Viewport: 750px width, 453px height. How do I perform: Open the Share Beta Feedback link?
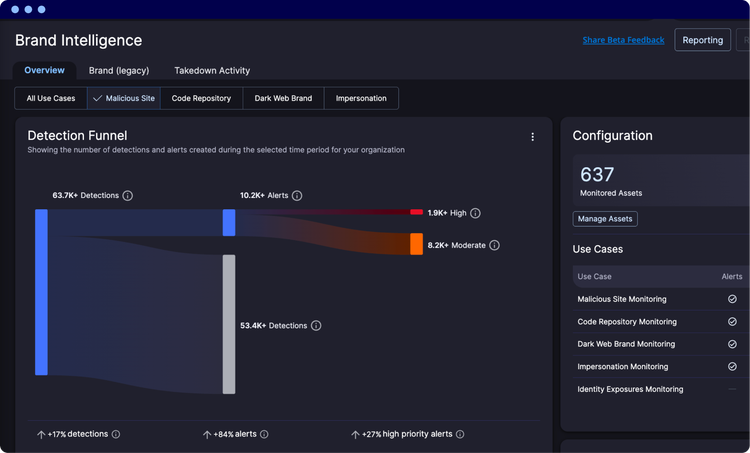623,40
